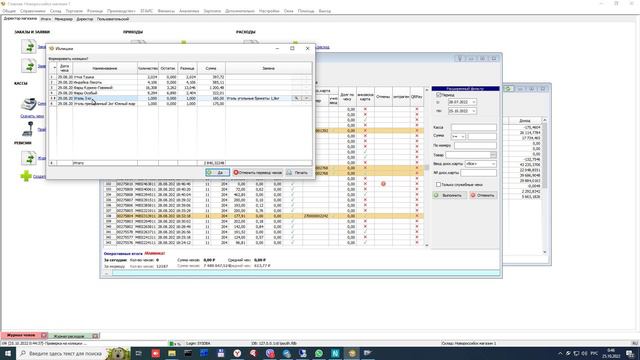Click the Сумма column header in the dialog

(x=211, y=68)
